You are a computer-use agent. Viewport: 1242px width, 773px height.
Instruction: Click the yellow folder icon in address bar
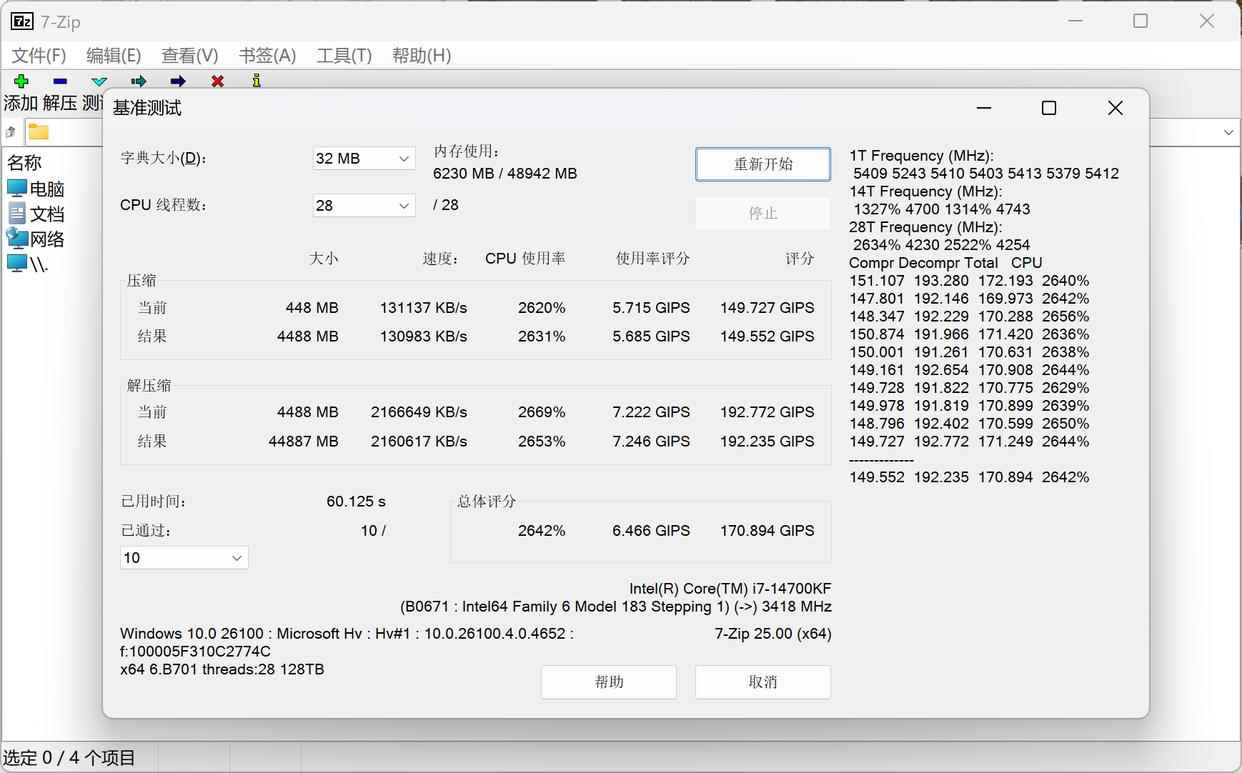(39, 132)
